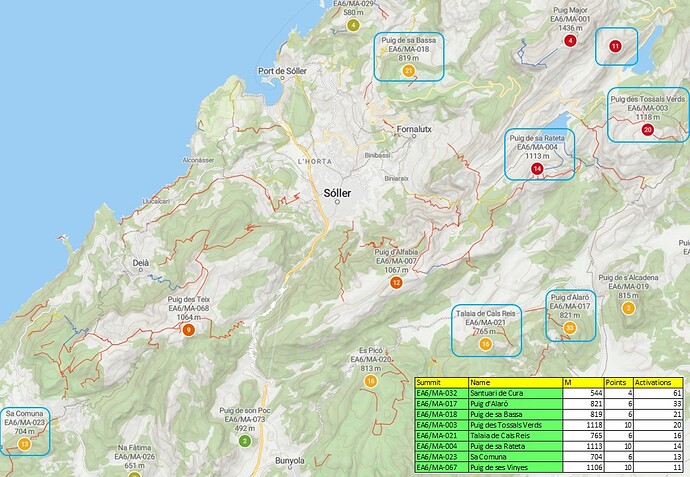Click the Points column header in table
The image size is (690, 477).
tap(619, 382)
